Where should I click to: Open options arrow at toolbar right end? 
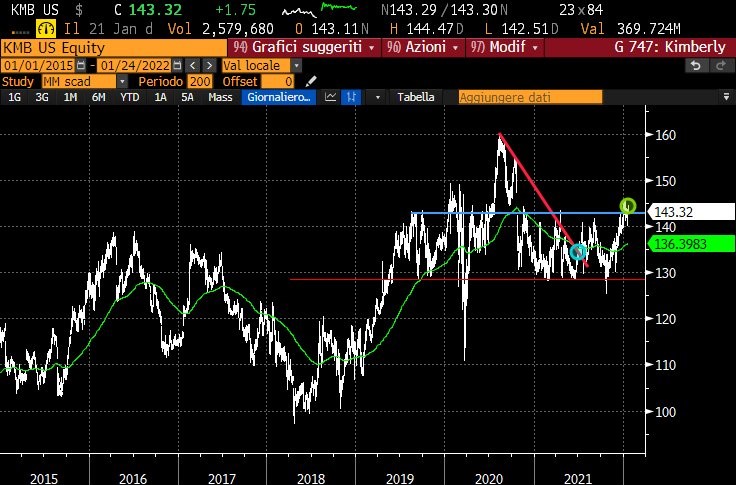(x=726, y=97)
